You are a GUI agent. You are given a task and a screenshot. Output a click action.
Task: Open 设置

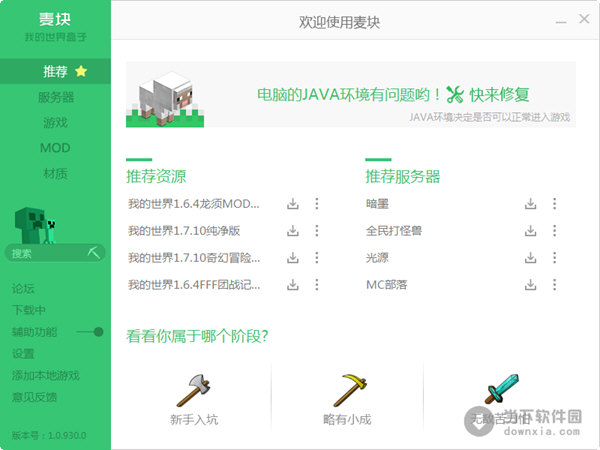(23, 354)
